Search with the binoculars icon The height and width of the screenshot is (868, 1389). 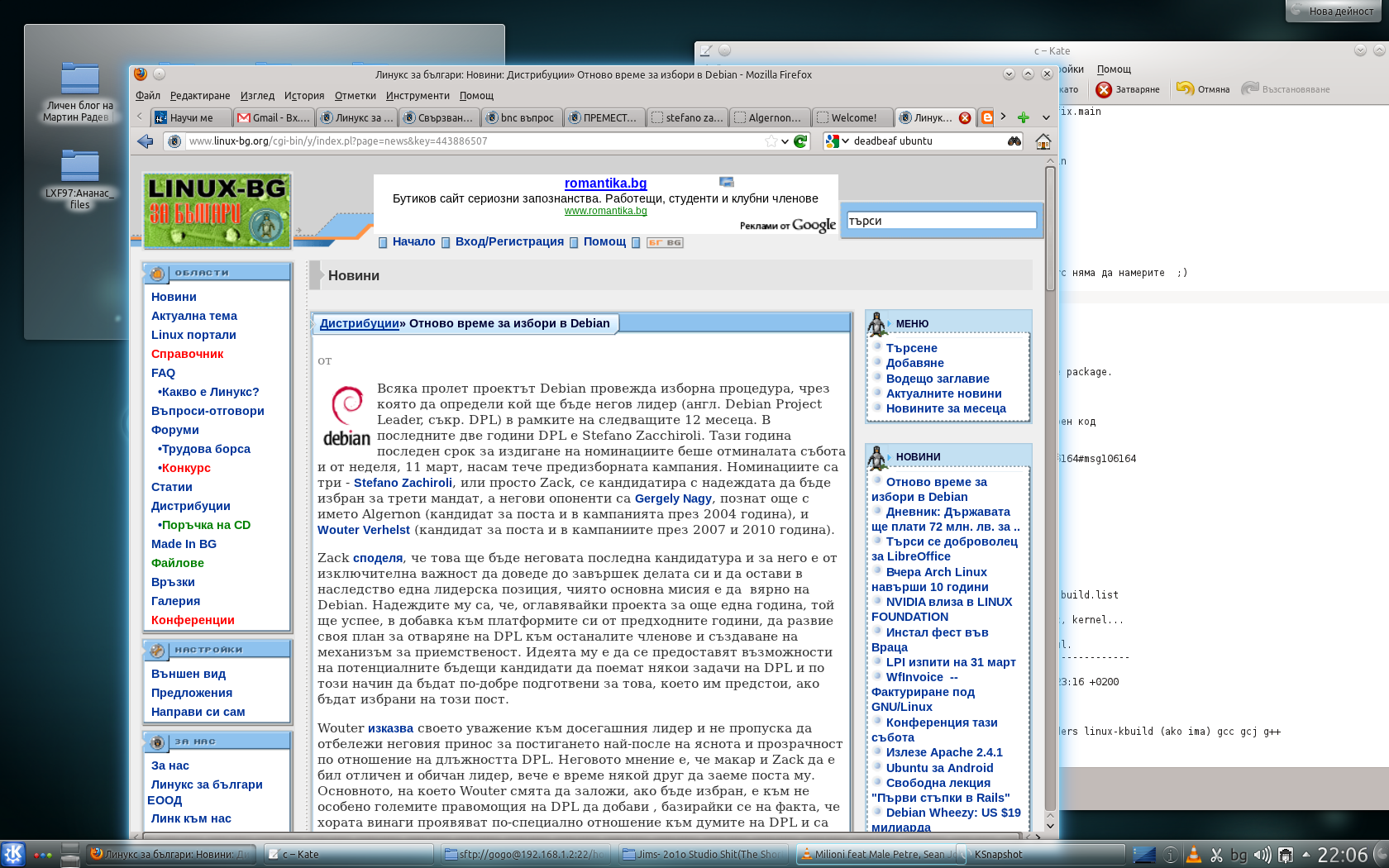[x=1014, y=141]
